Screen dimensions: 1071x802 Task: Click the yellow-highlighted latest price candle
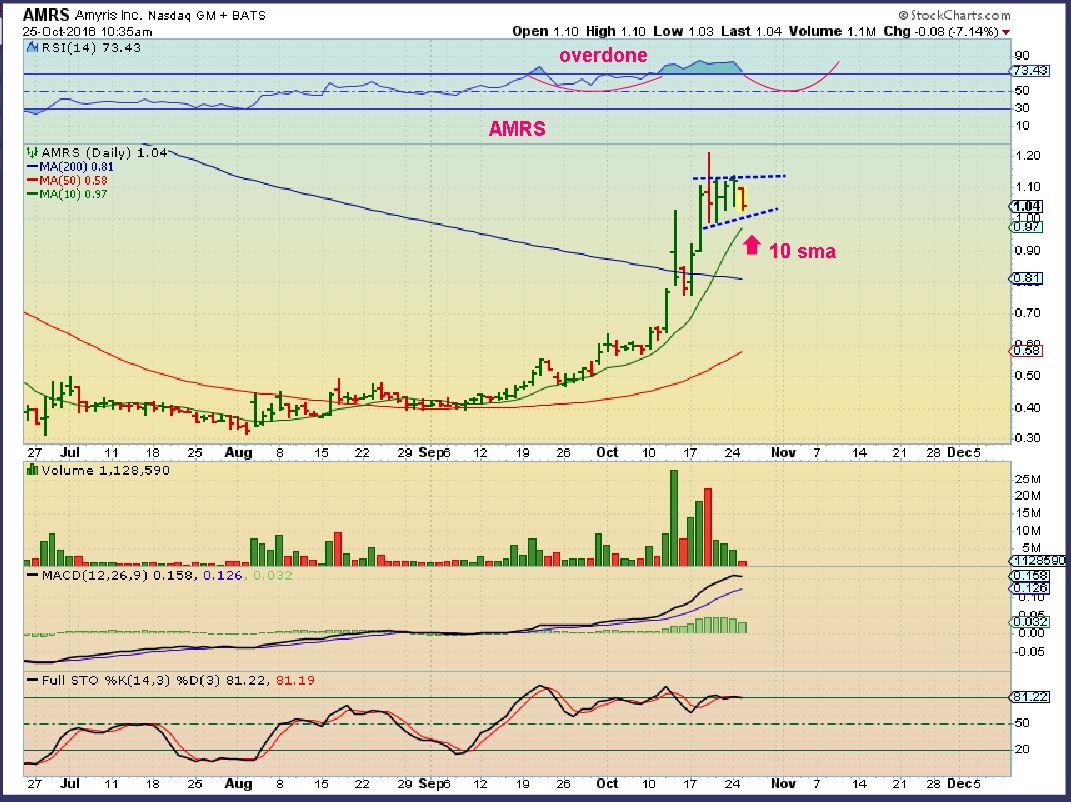pyautogui.click(x=739, y=198)
